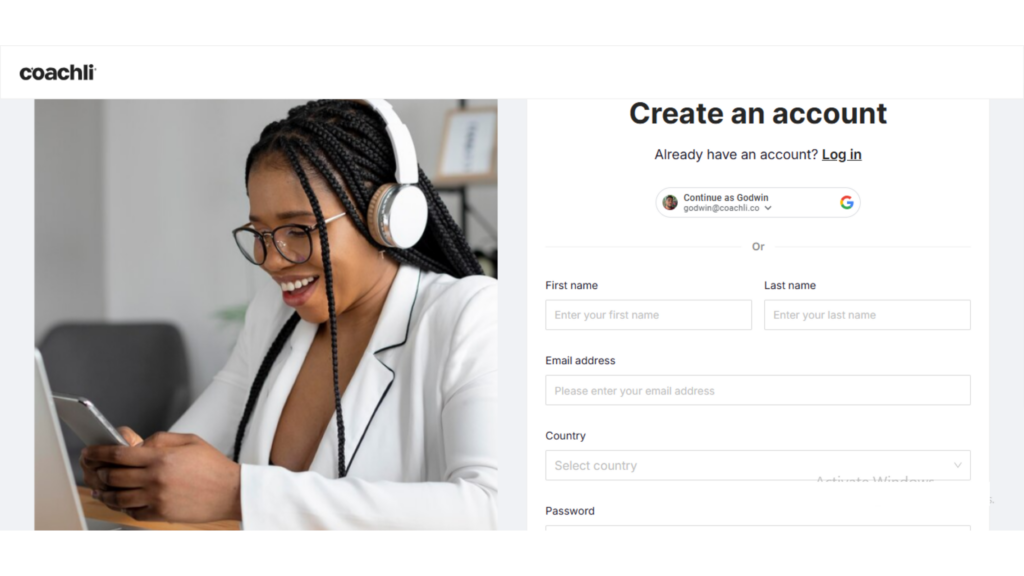Click the Create an account heading
1024x576 pixels.
(758, 114)
